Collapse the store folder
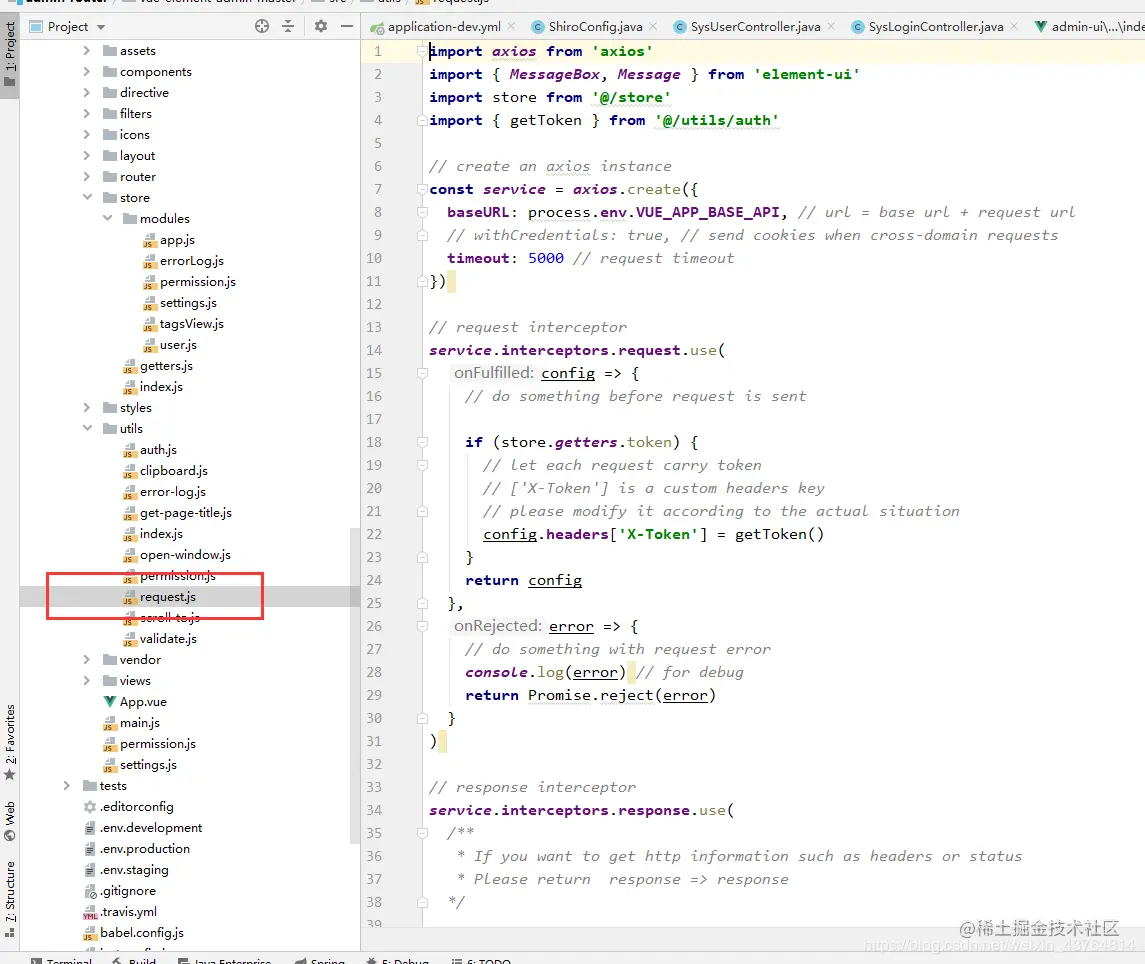 87,197
